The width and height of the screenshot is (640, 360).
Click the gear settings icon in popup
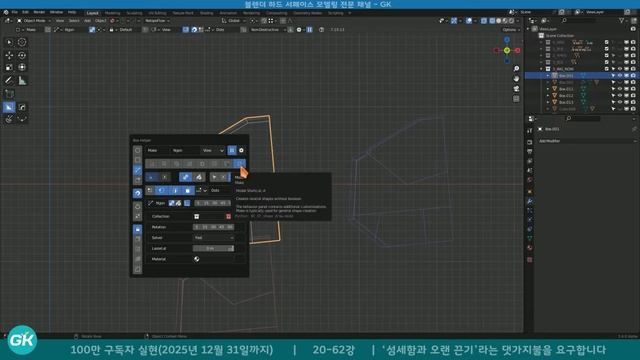[241, 151]
